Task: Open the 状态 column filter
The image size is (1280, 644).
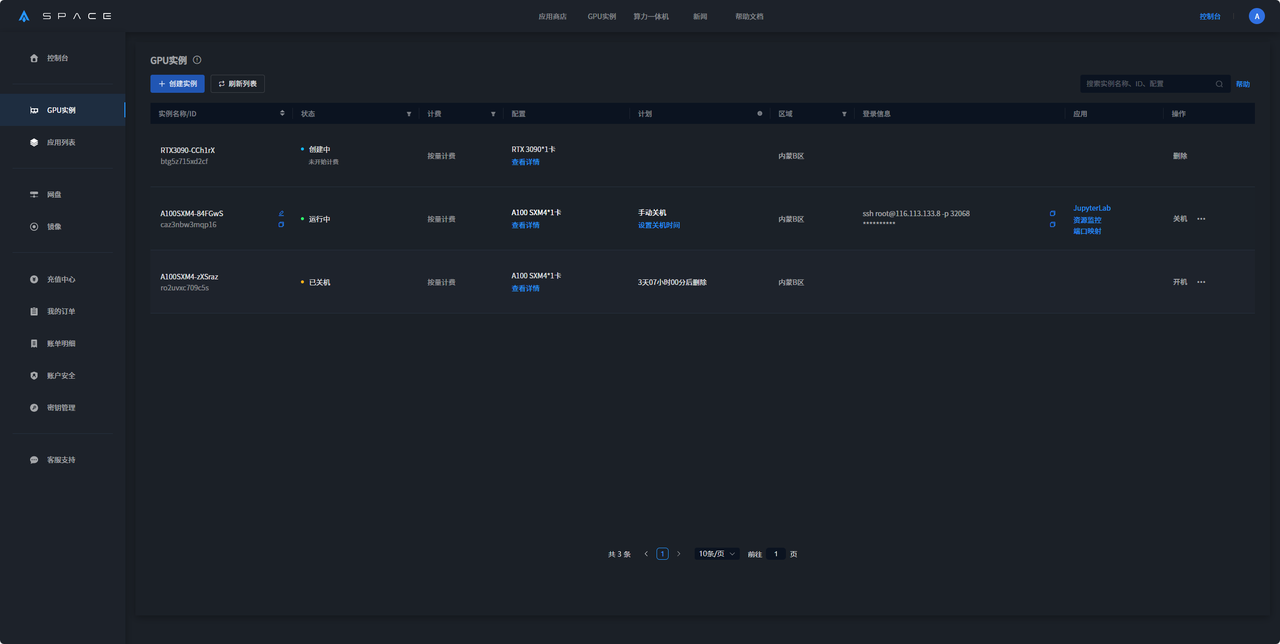Action: (408, 114)
